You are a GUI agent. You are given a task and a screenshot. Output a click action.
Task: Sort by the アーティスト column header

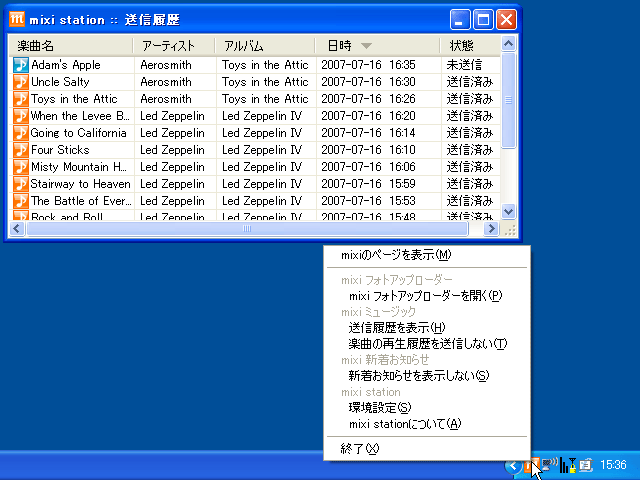[174, 46]
